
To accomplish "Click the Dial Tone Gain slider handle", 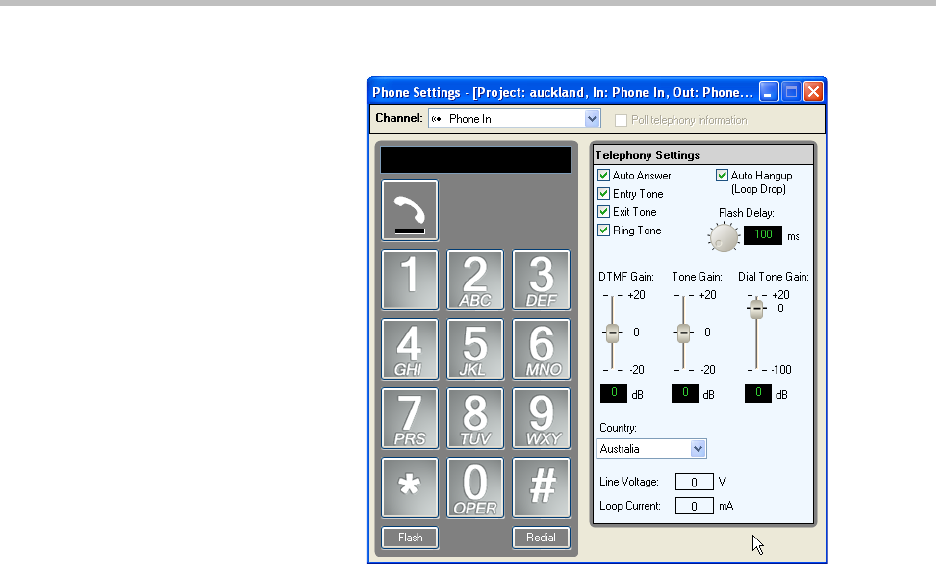I will click(x=757, y=310).
